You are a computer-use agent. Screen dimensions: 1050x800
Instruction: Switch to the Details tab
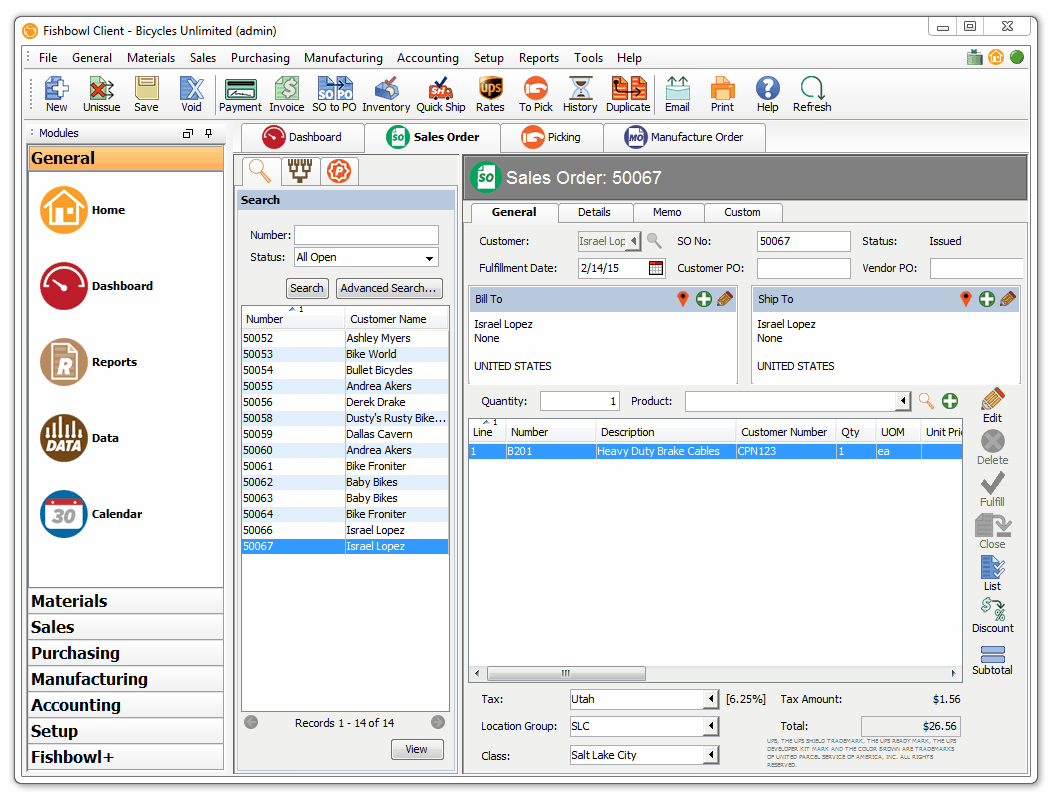pyautogui.click(x=595, y=212)
